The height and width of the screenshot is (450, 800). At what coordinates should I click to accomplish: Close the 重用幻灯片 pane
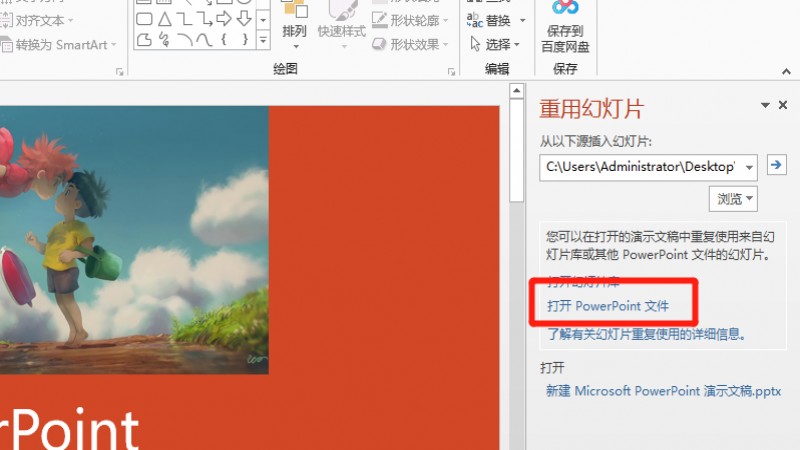point(783,105)
